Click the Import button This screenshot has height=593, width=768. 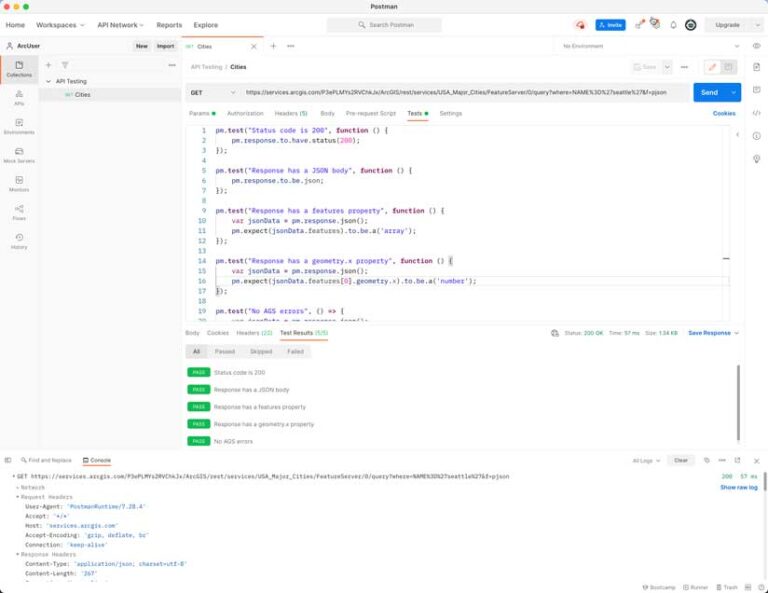[x=166, y=46]
